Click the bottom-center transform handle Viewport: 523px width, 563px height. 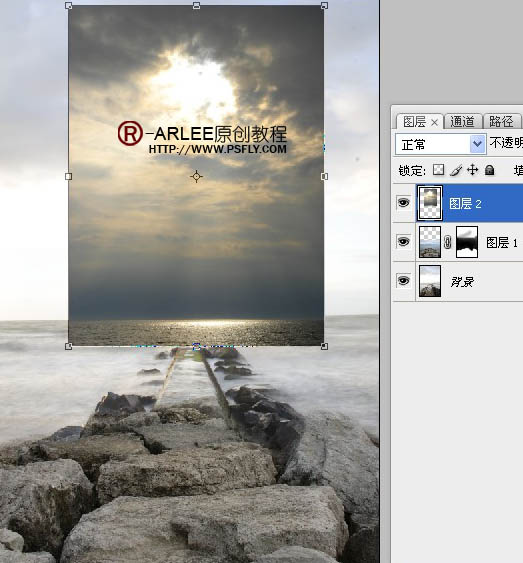click(x=196, y=346)
